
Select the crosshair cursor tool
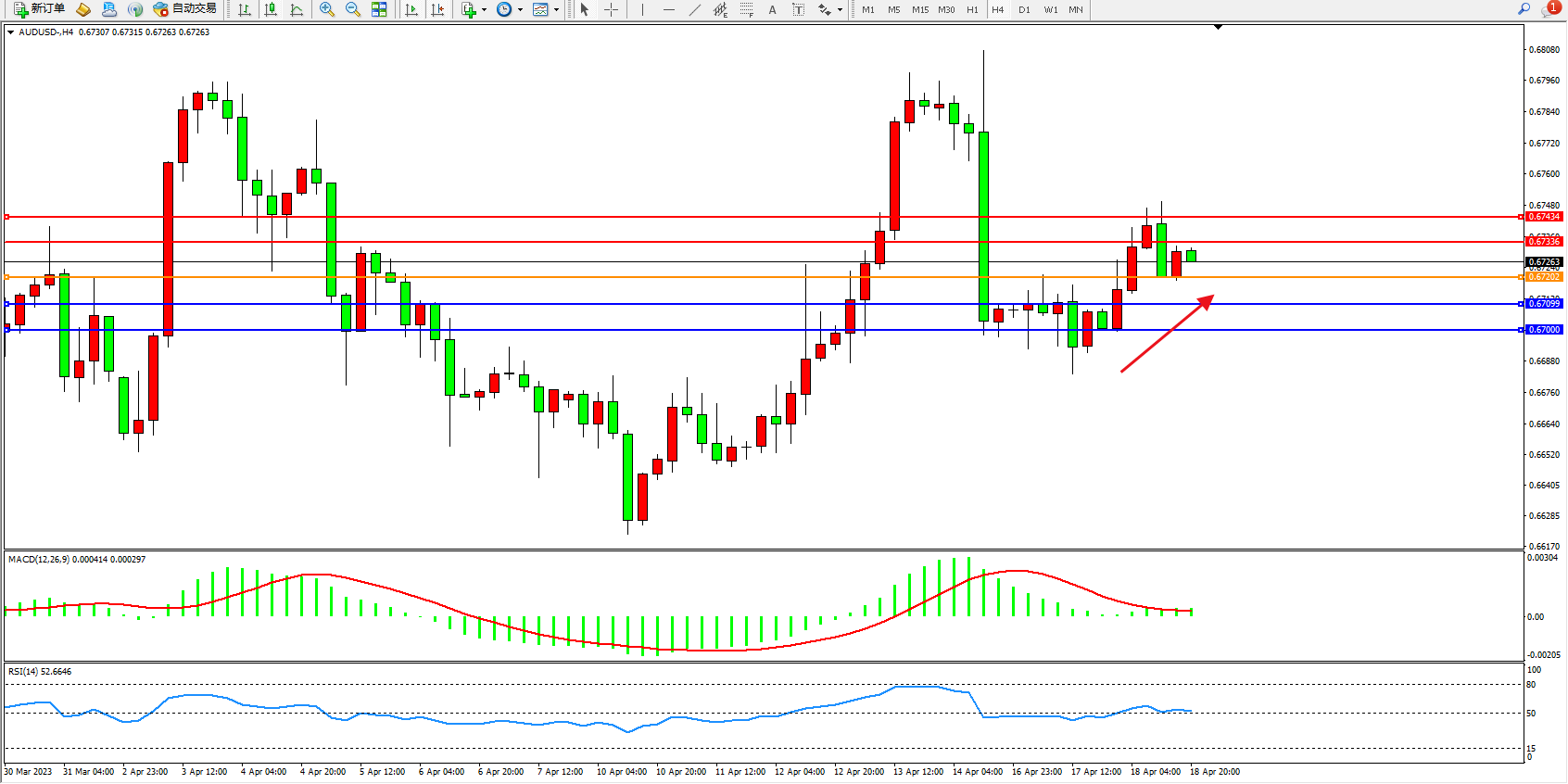pos(612,9)
